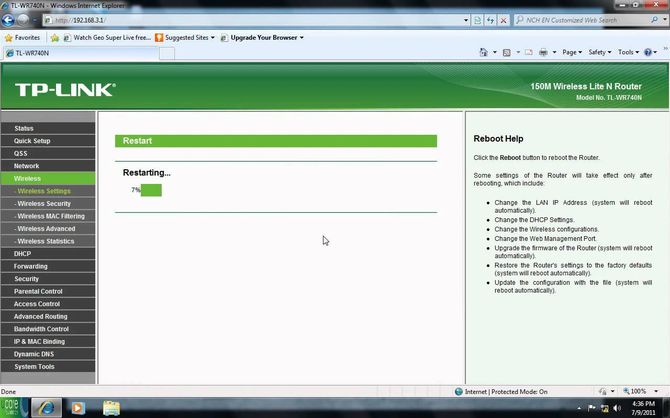Image resolution: width=670 pixels, height=418 pixels.
Task: Open the Page menu dropdown
Action: coord(572,52)
